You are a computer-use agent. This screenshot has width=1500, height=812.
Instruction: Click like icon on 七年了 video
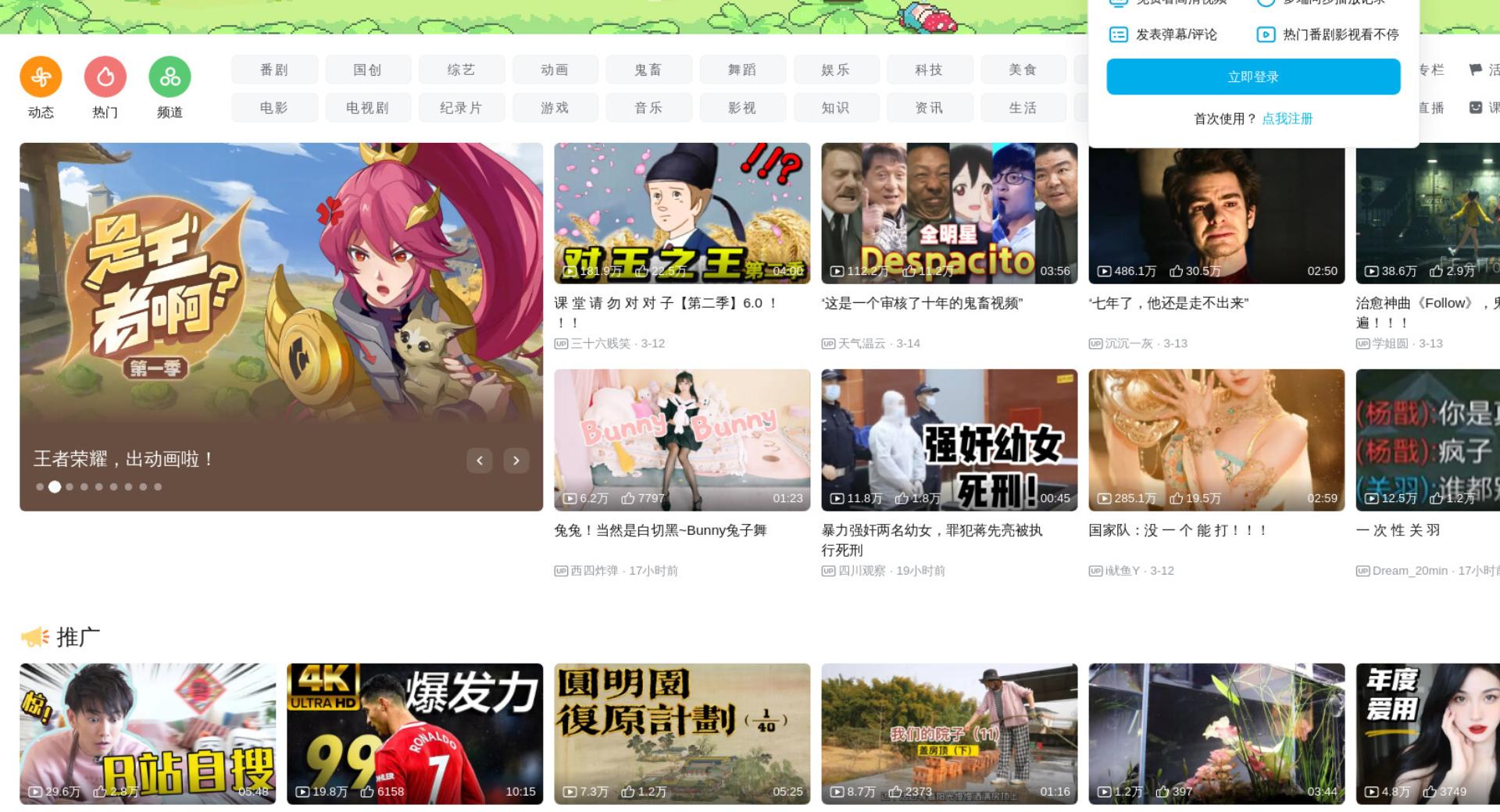(1176, 271)
